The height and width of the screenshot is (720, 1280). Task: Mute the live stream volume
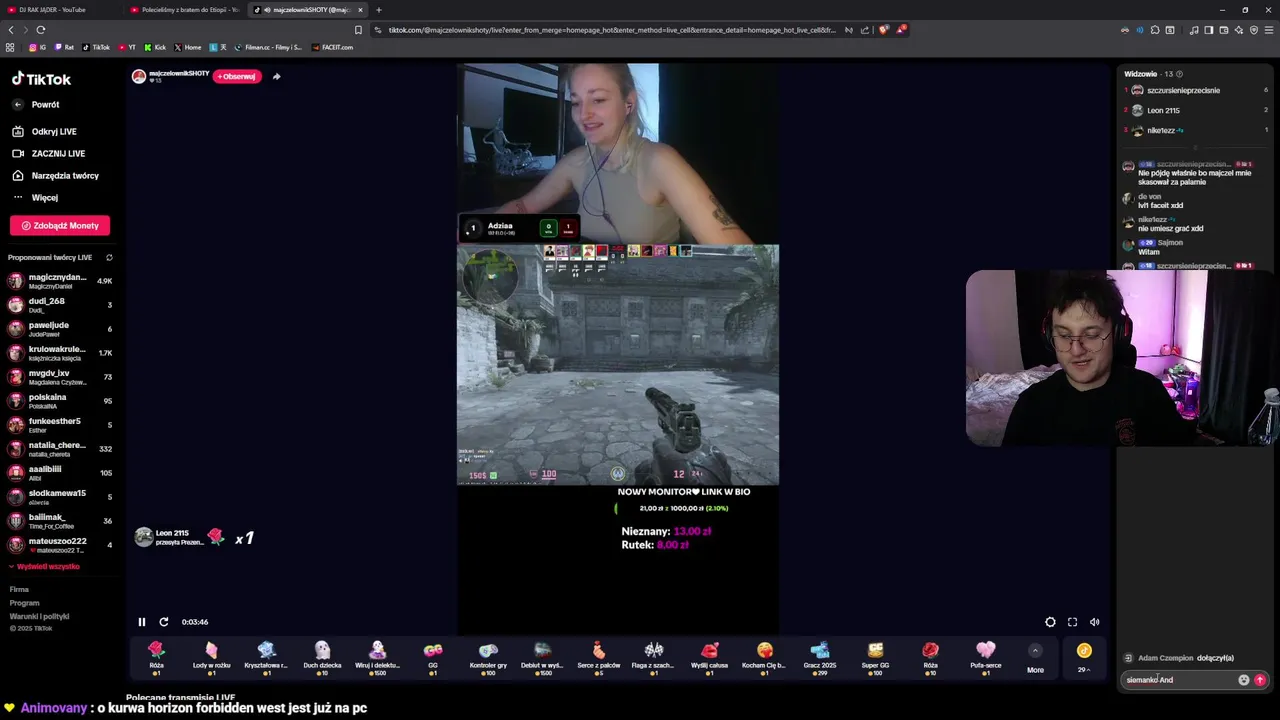click(x=1094, y=622)
